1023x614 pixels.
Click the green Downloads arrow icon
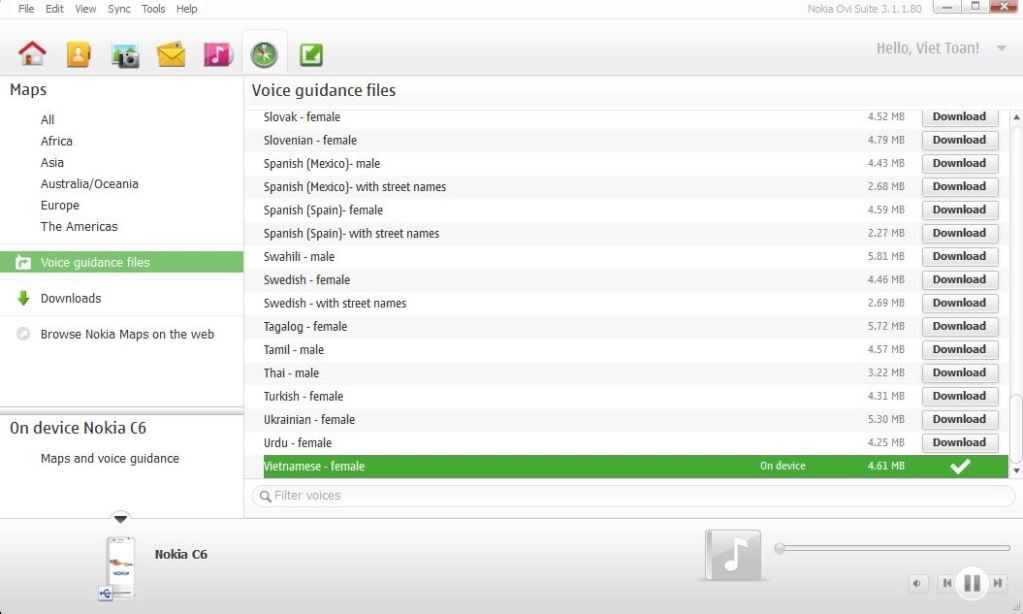click(x=23, y=298)
